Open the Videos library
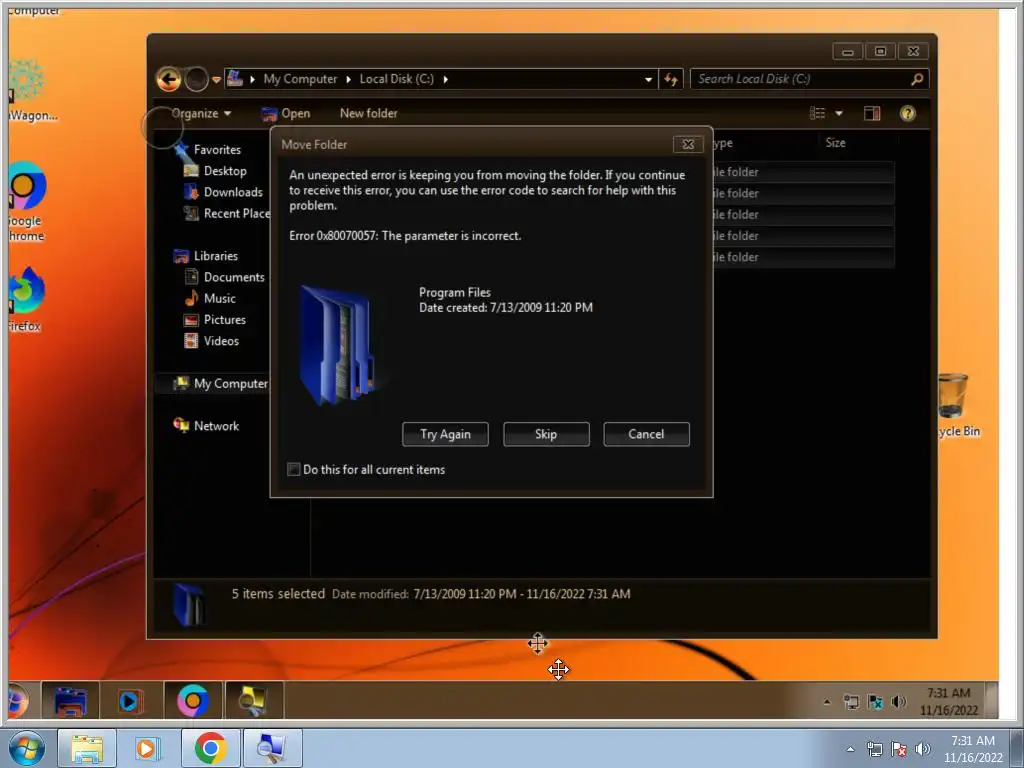The width and height of the screenshot is (1024, 768). coord(221,341)
